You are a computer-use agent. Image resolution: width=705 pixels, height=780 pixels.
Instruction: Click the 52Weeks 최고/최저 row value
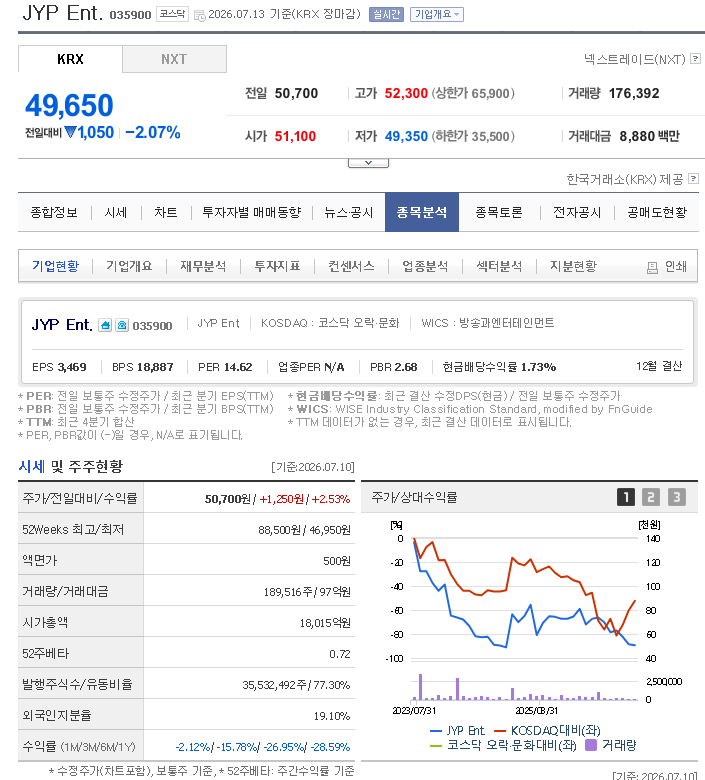[304, 530]
